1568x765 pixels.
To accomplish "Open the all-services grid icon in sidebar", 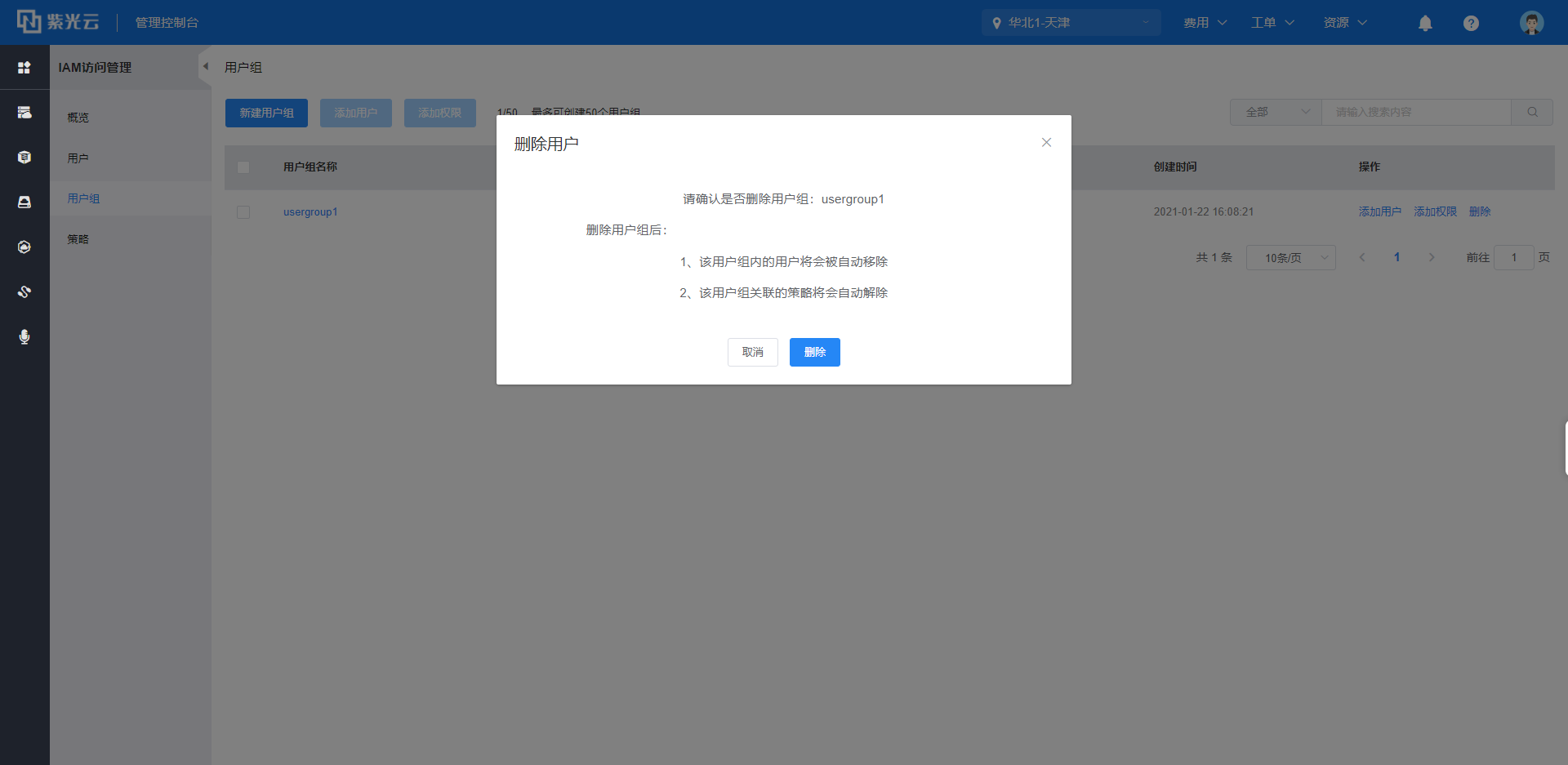I will coord(24,68).
